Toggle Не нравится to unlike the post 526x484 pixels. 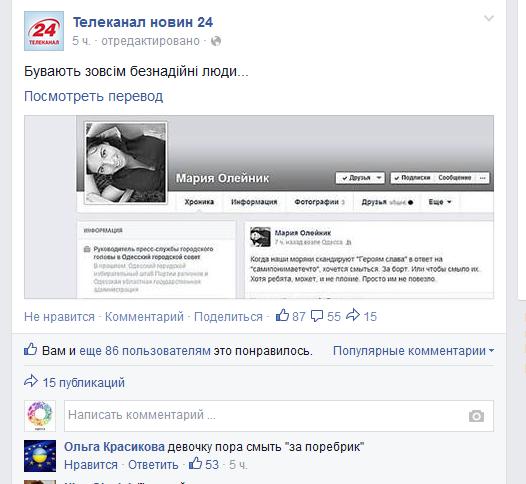coord(59,317)
